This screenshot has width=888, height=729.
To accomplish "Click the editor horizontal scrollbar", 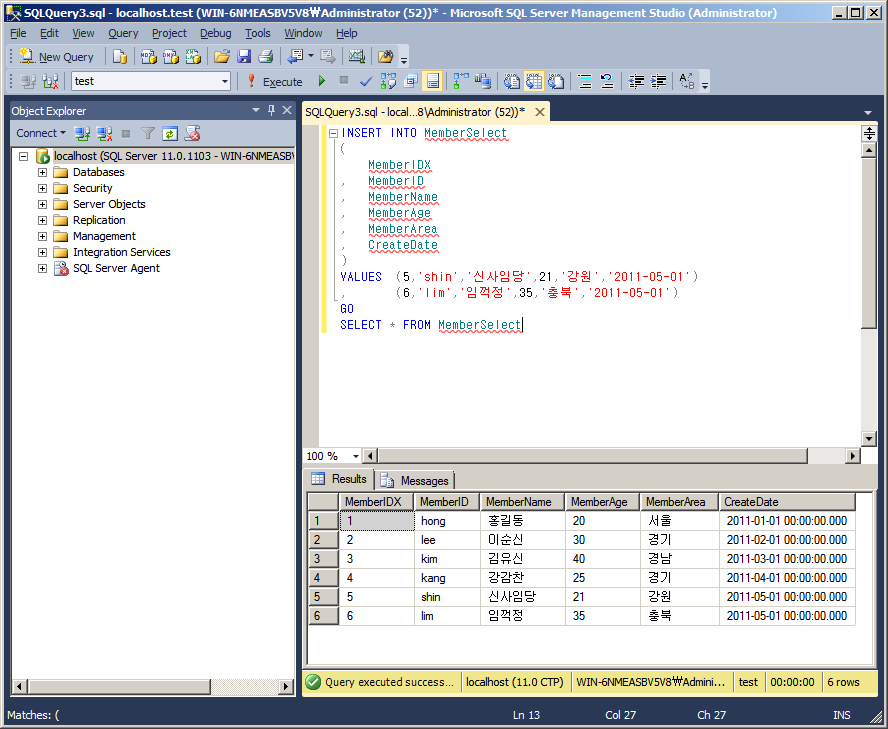I will [x=592, y=456].
